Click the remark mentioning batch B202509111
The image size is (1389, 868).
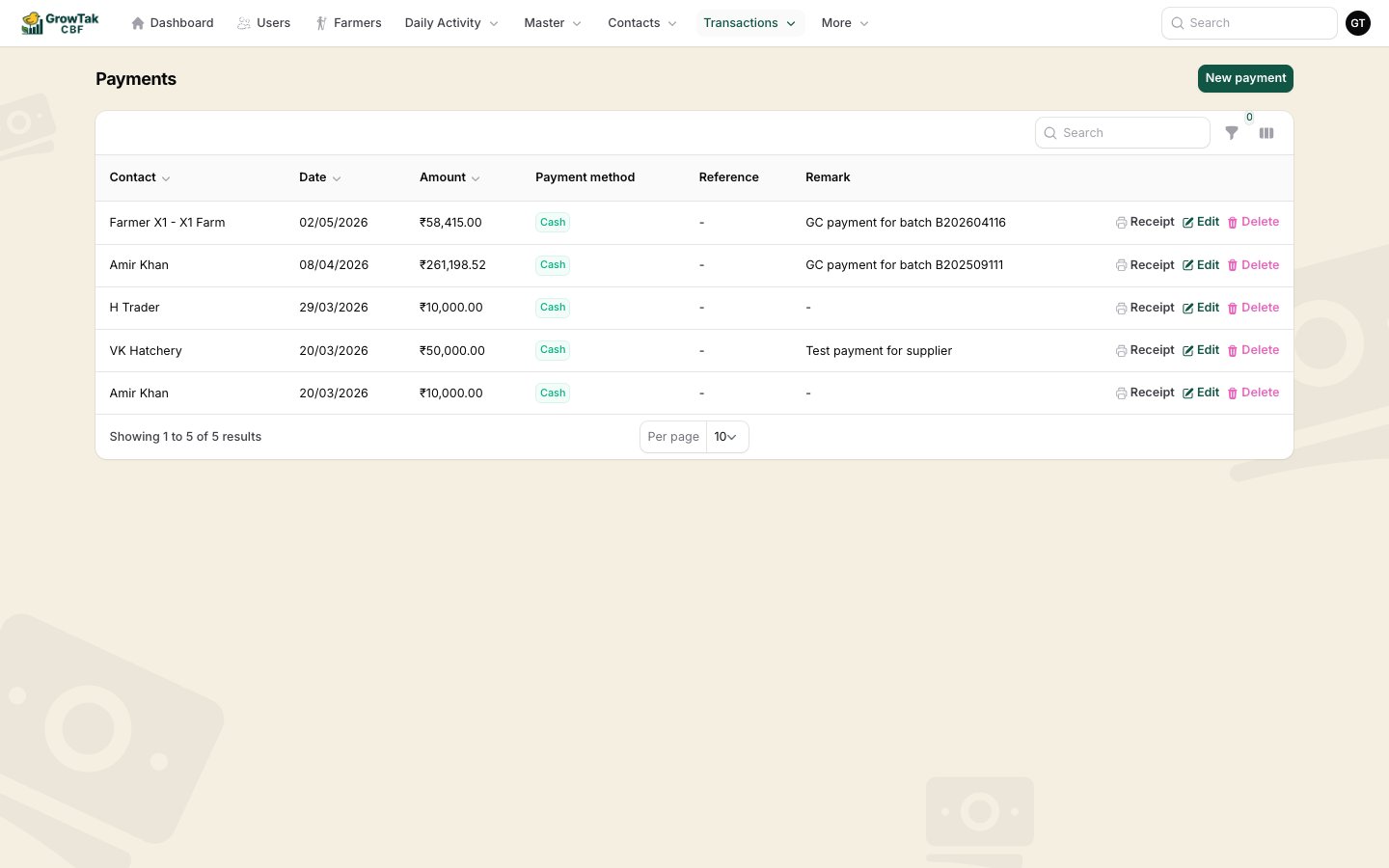(x=905, y=265)
